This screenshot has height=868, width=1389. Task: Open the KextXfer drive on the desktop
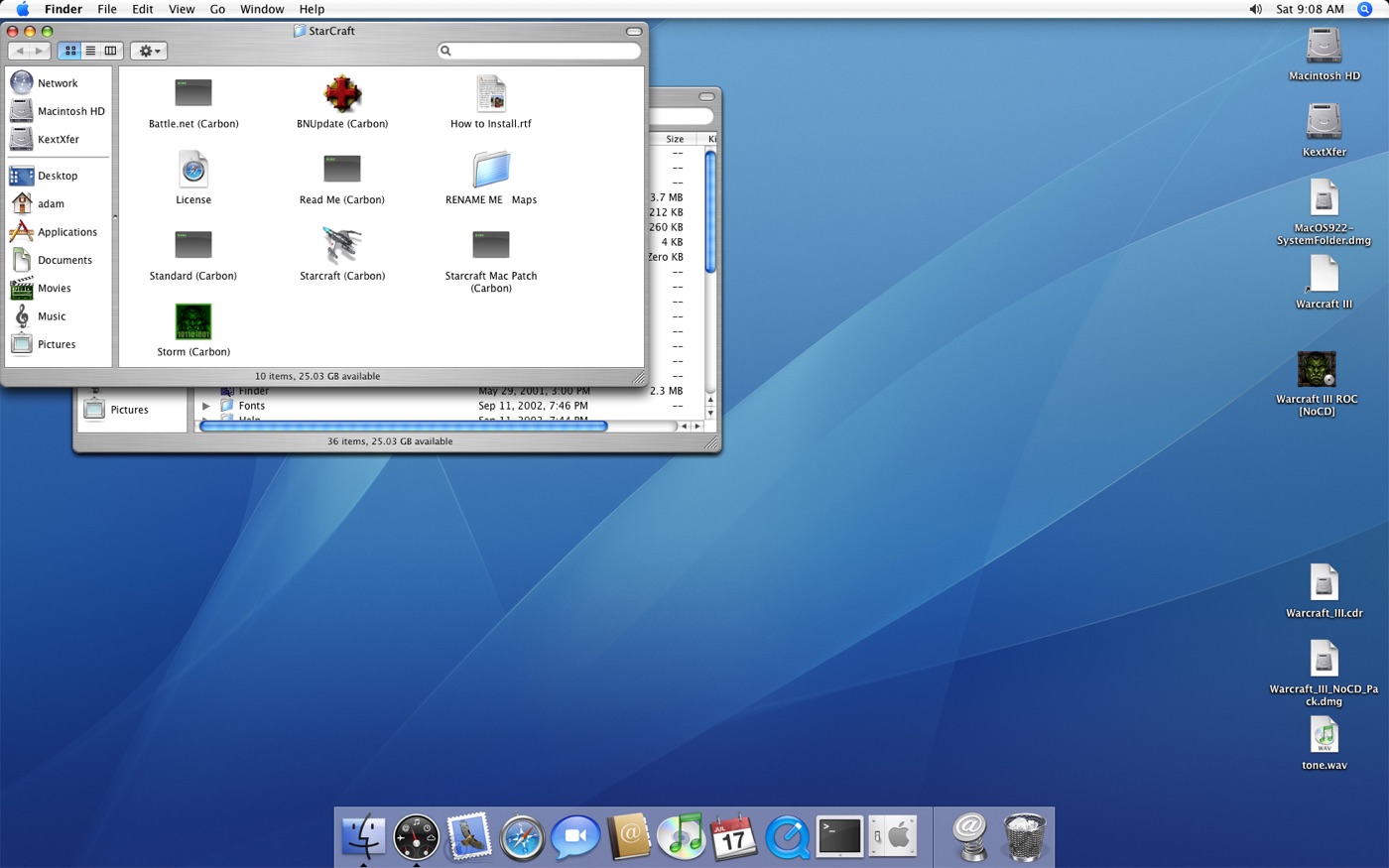point(1324,122)
